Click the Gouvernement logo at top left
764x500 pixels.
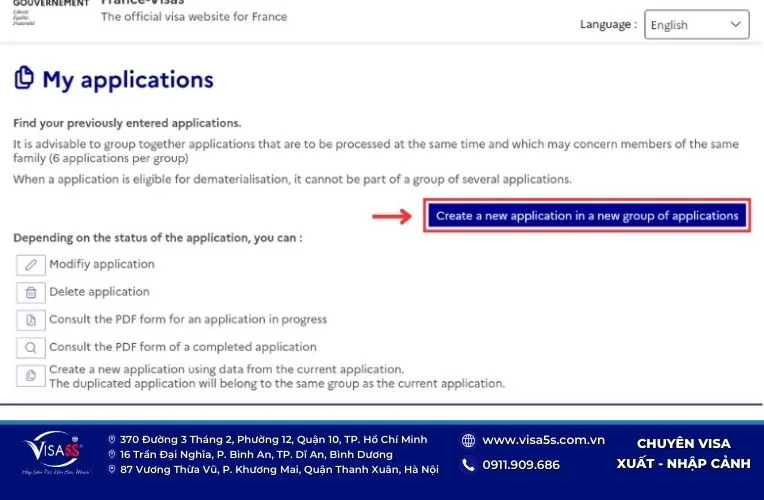click(x=51, y=12)
